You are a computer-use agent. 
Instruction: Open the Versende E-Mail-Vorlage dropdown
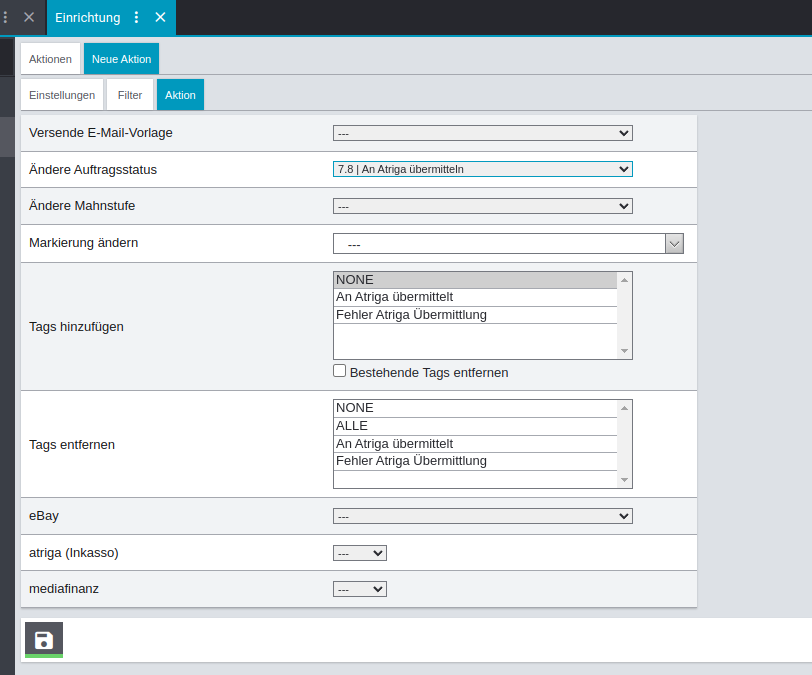pos(483,133)
